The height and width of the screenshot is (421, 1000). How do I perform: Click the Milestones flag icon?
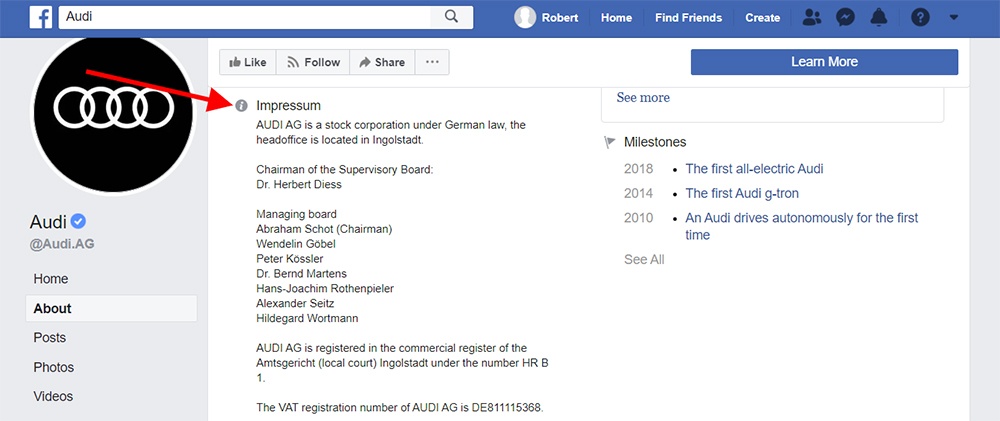610,142
